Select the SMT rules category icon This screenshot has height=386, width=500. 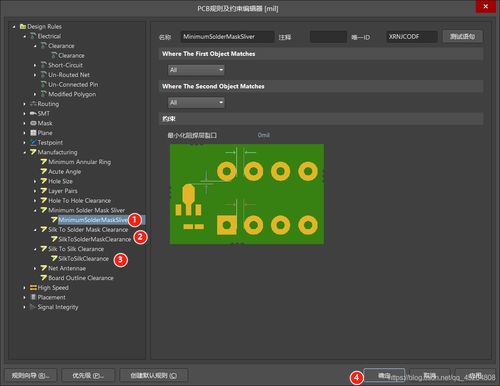(33, 113)
